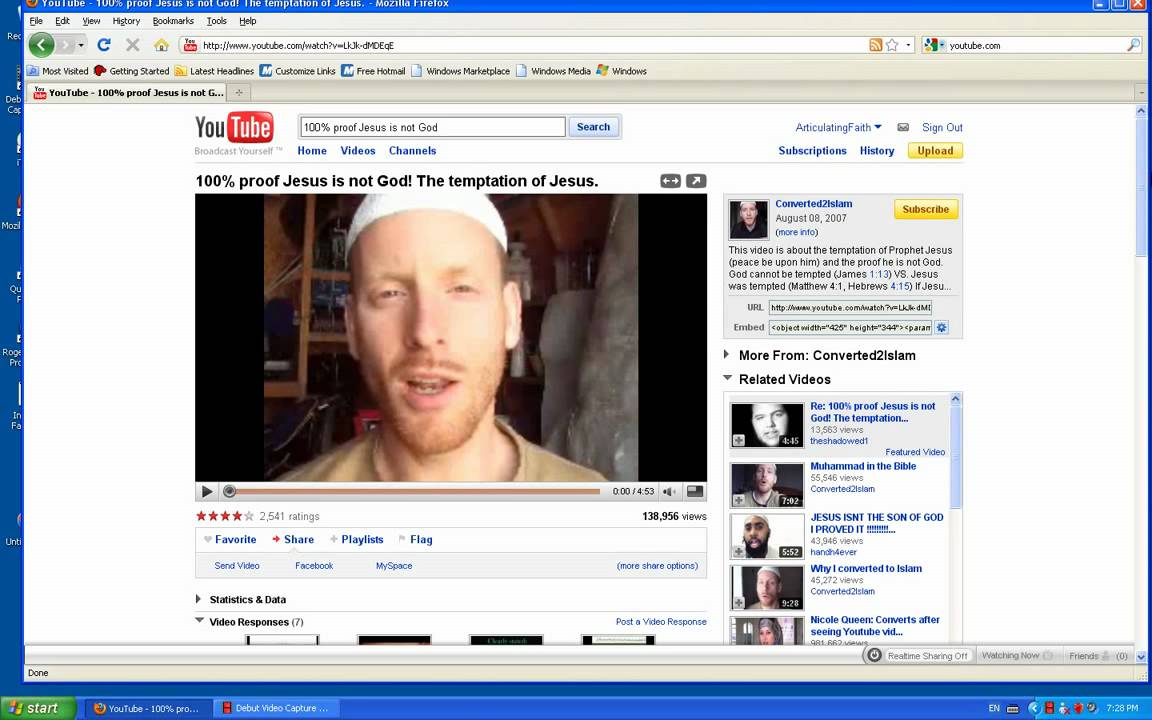Toggle the Watching Now status bar item

(1017, 655)
